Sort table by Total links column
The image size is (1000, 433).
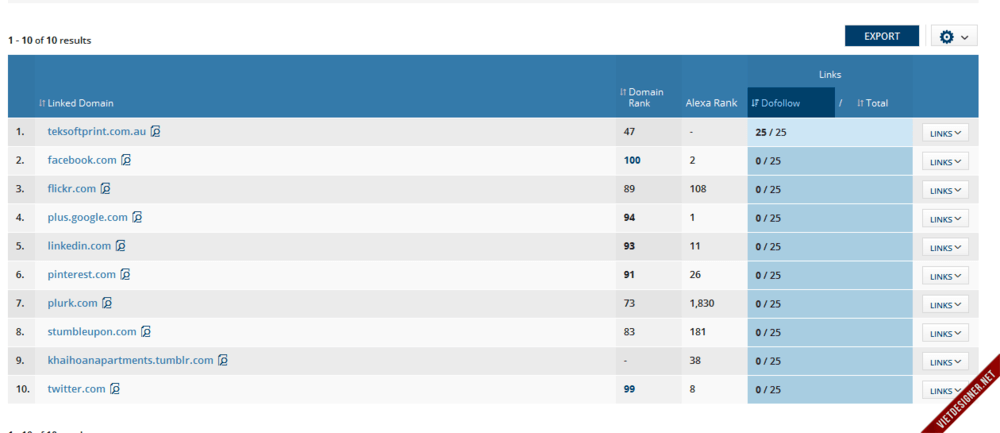pyautogui.click(x=872, y=103)
